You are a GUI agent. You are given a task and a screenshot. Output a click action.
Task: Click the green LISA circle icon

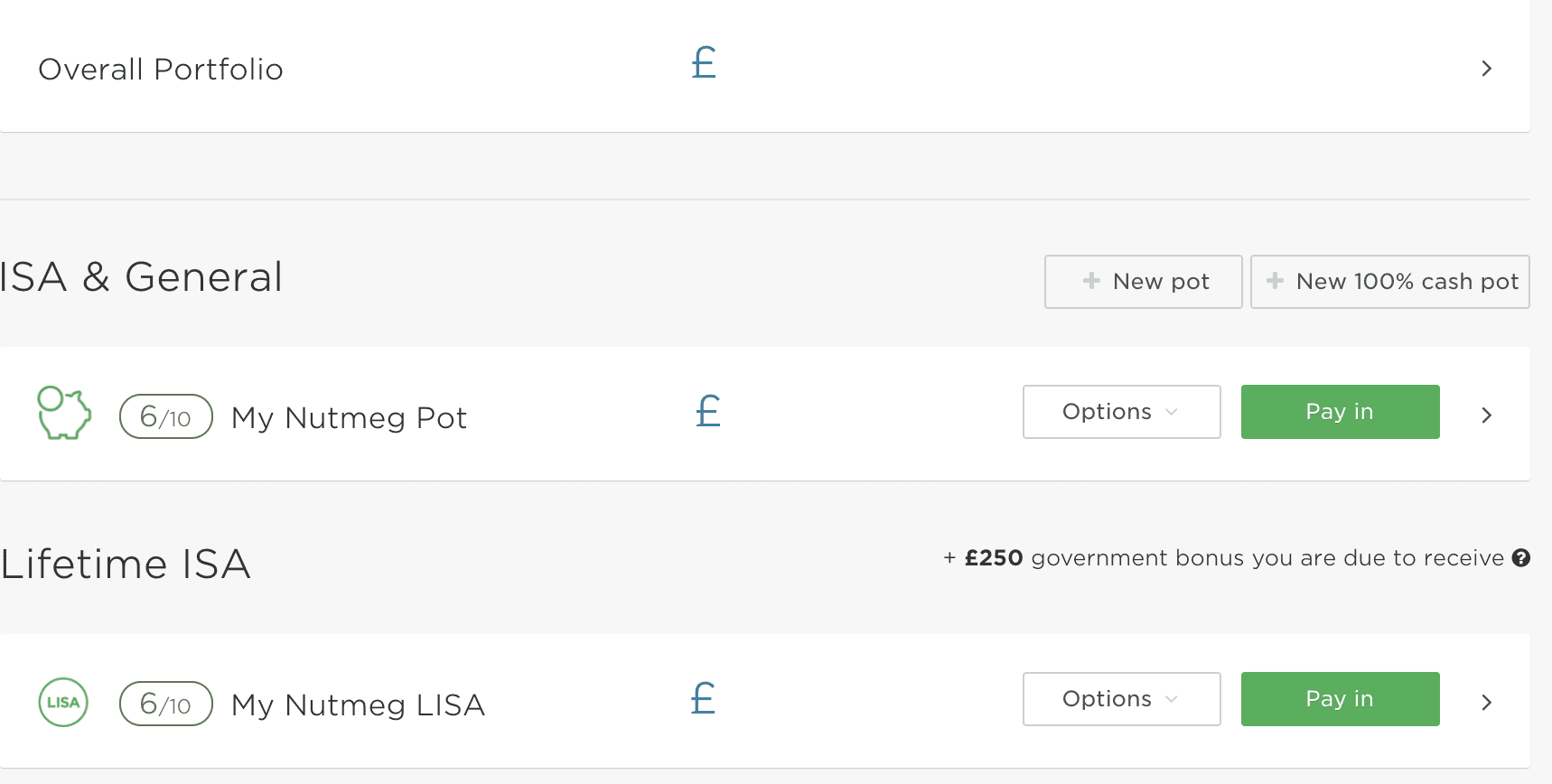pyautogui.click(x=63, y=702)
